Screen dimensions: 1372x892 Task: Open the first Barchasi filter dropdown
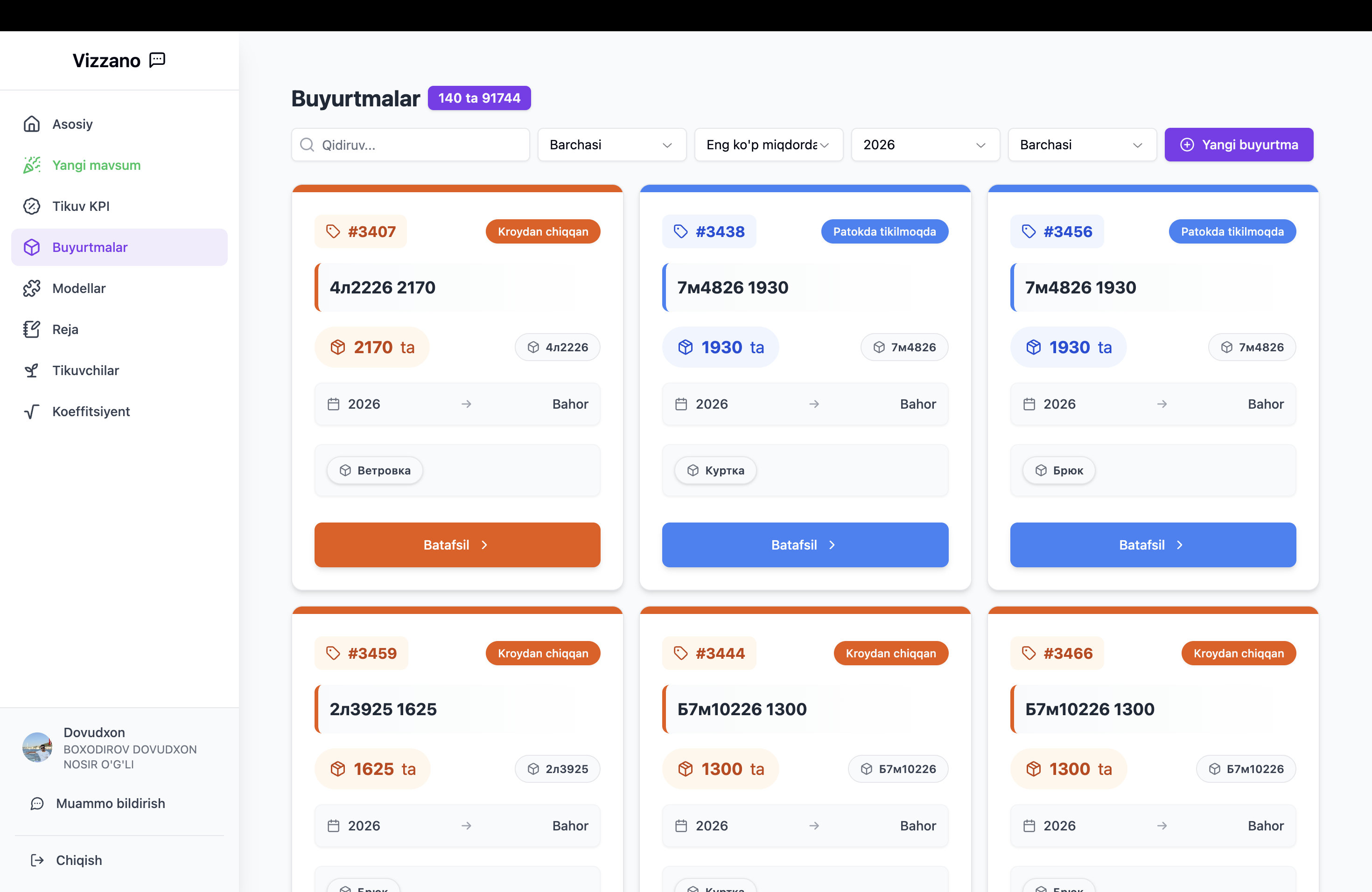point(611,145)
